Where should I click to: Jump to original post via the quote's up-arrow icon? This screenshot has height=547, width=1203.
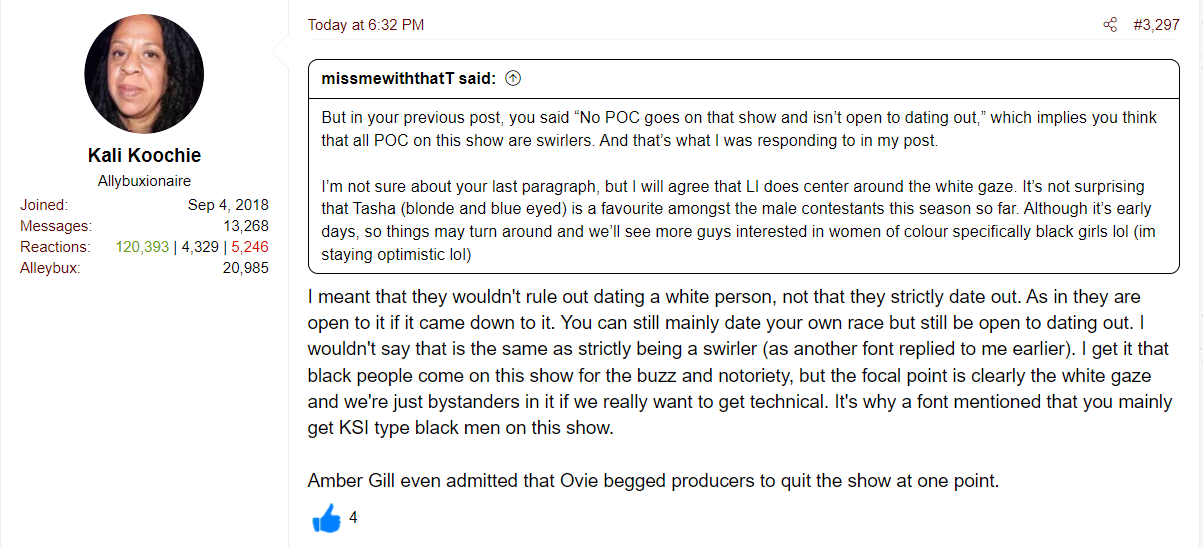pyautogui.click(x=513, y=78)
